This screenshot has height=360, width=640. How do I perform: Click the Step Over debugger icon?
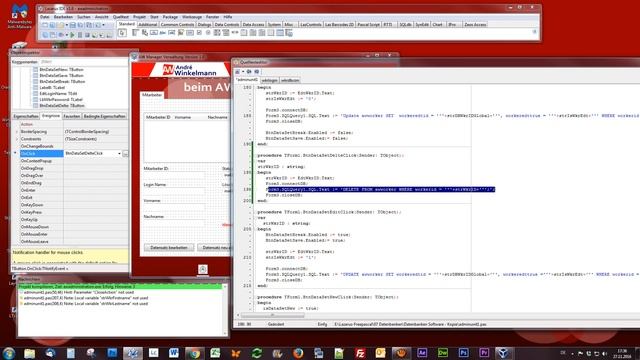pyautogui.click(x=102, y=35)
